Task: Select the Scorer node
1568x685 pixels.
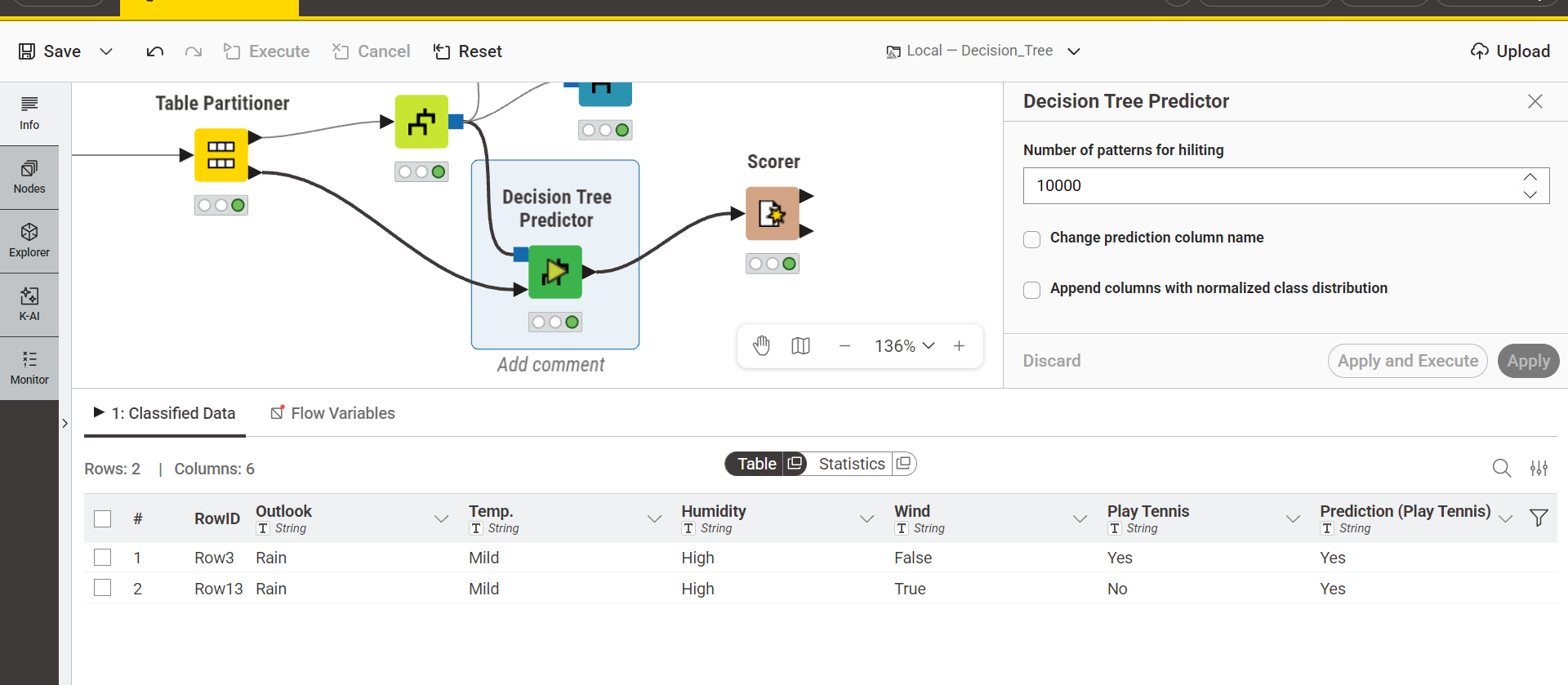Action: [x=773, y=213]
